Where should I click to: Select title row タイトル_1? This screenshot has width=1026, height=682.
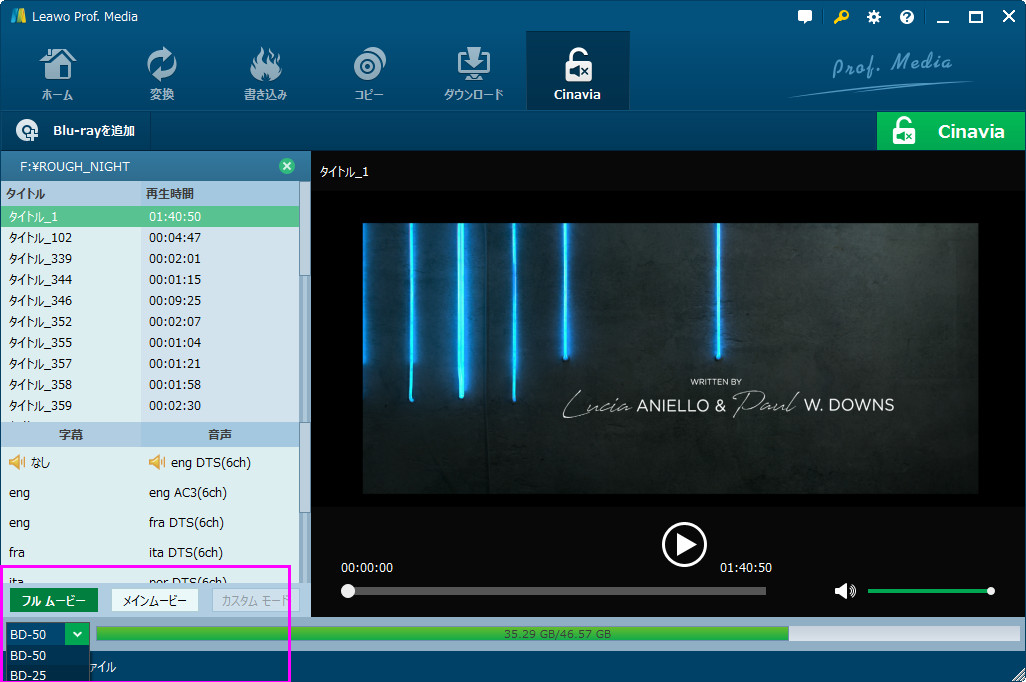(x=150, y=217)
